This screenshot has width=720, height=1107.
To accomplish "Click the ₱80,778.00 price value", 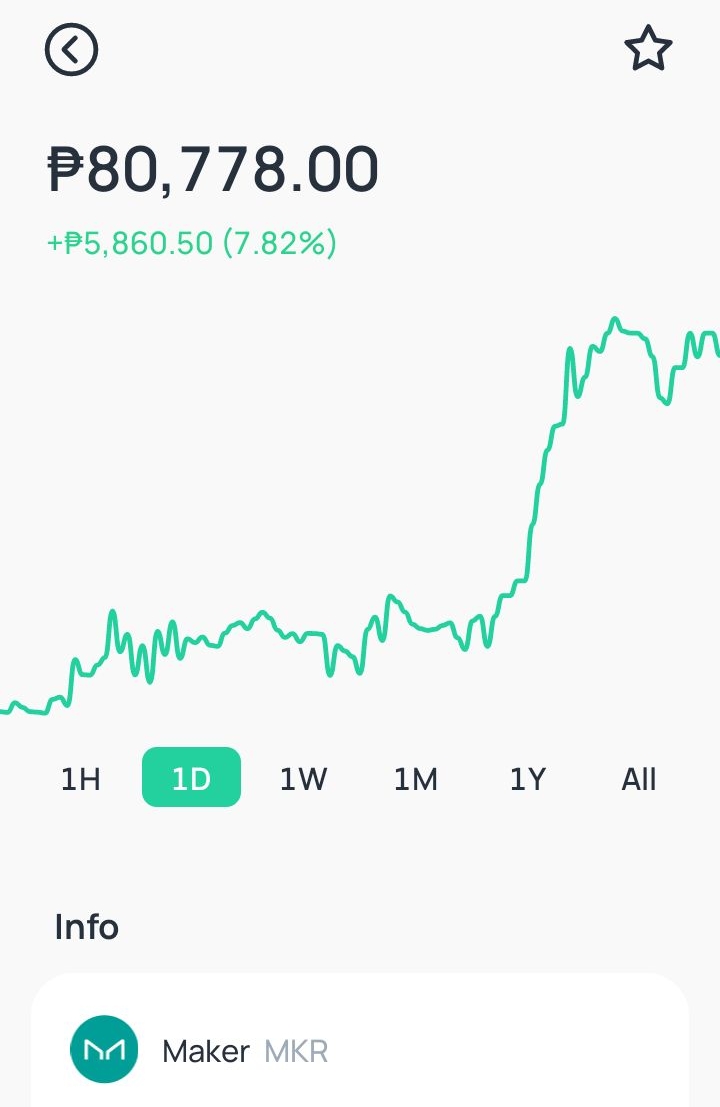I will pos(212,169).
